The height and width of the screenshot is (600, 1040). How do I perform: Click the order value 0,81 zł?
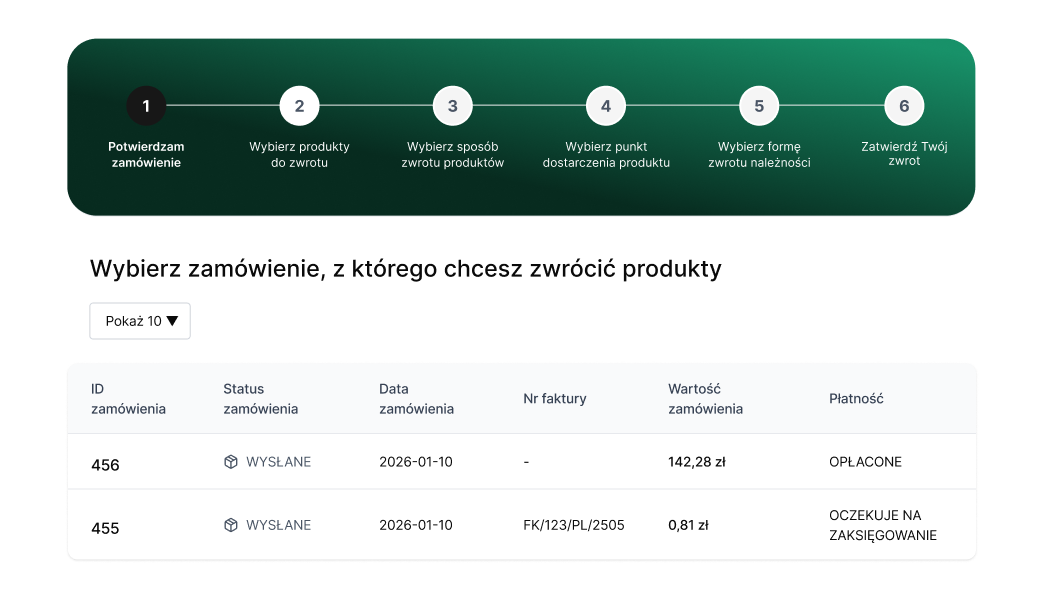tap(688, 525)
